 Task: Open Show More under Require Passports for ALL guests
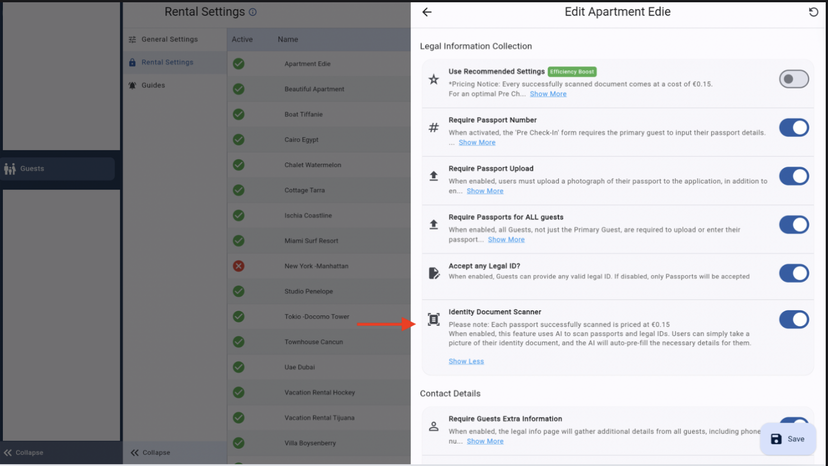click(506, 240)
